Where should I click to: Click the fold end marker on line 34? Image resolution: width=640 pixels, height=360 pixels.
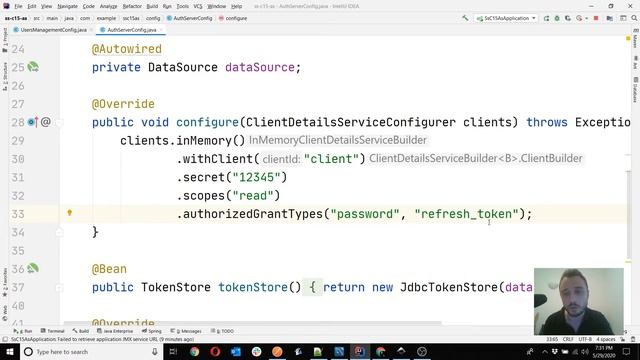tap(59, 232)
